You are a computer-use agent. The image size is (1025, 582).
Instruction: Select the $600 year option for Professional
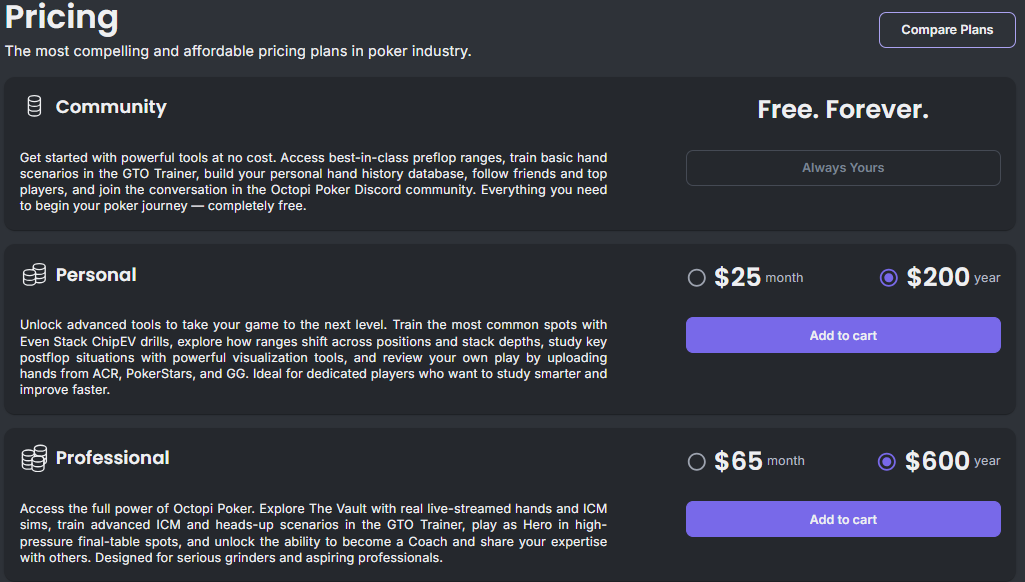(888, 461)
